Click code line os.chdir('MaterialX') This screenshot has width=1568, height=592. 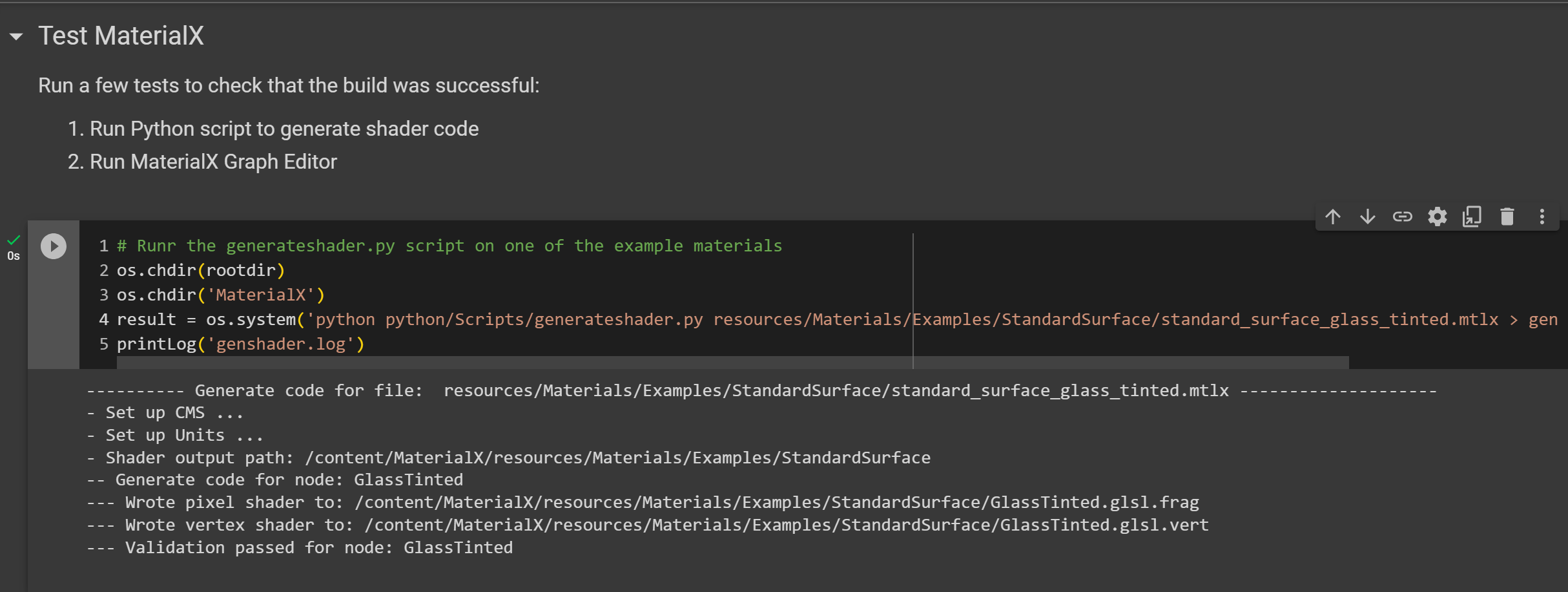point(220,295)
